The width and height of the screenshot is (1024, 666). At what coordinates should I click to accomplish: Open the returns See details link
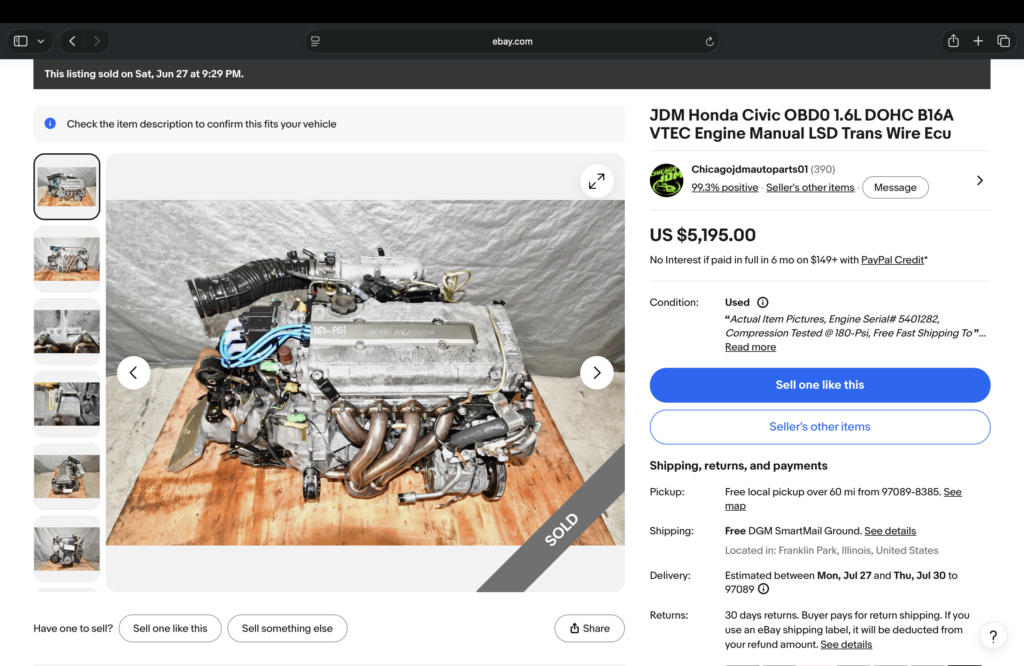(846, 644)
